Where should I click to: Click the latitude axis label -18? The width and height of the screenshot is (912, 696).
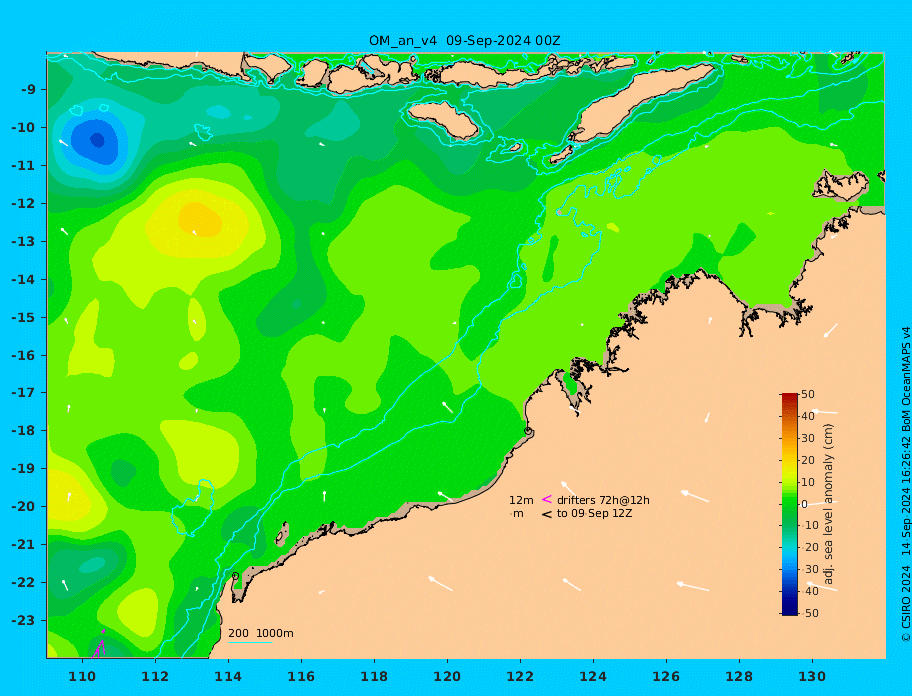pos(23,431)
